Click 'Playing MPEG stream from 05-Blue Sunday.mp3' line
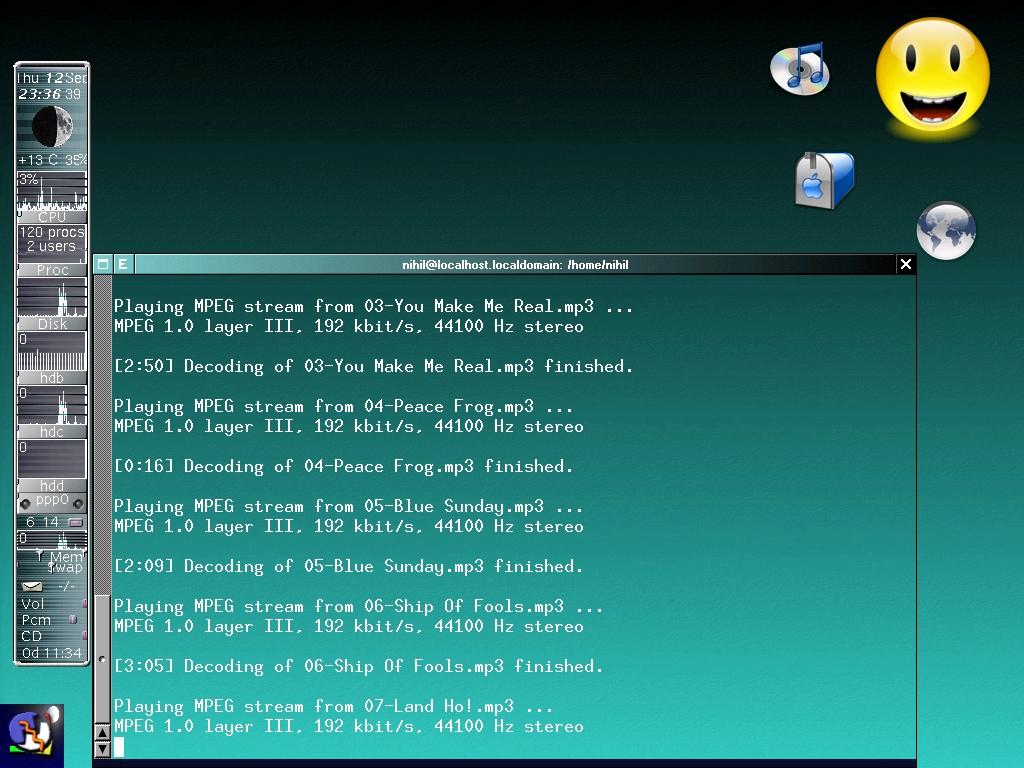1024x768 pixels. (349, 506)
